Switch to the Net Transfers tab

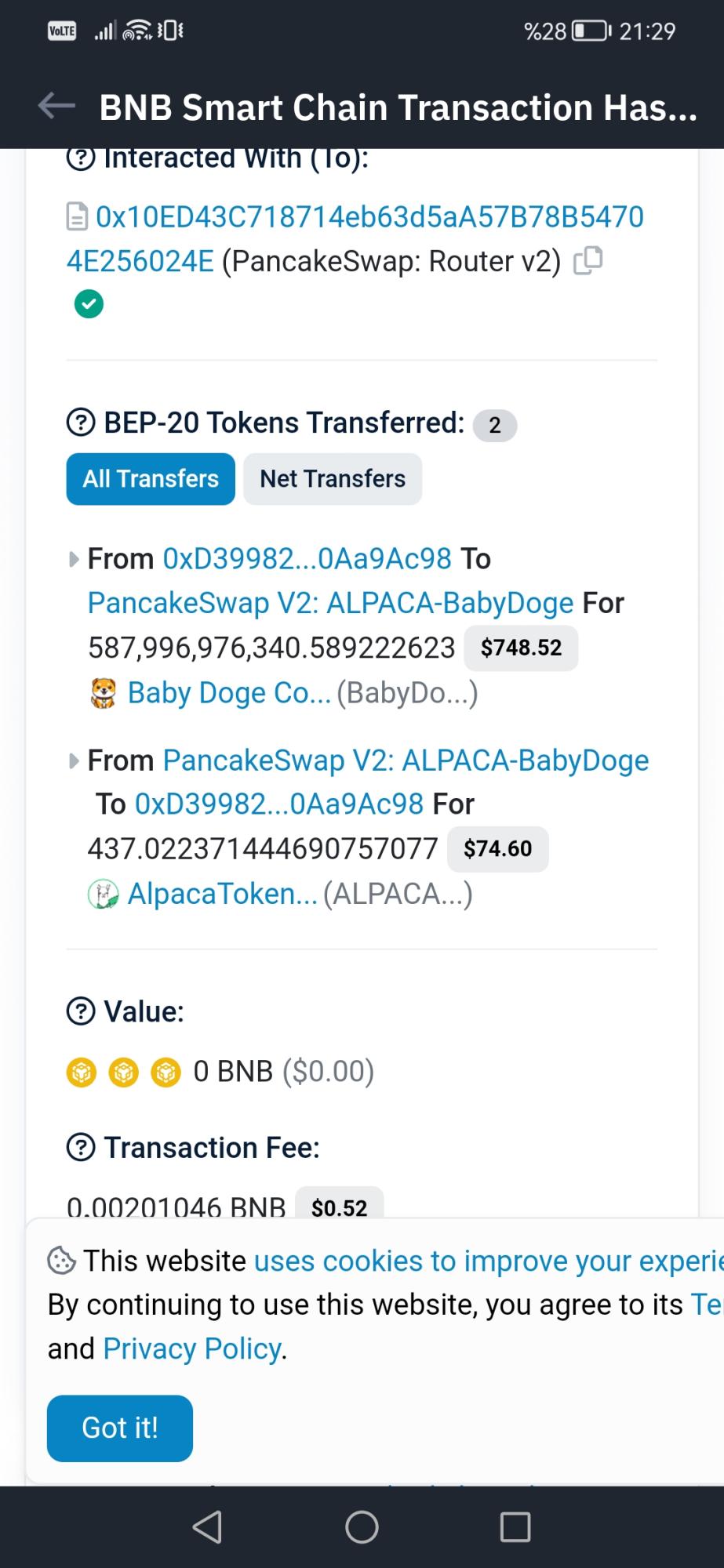(332, 478)
